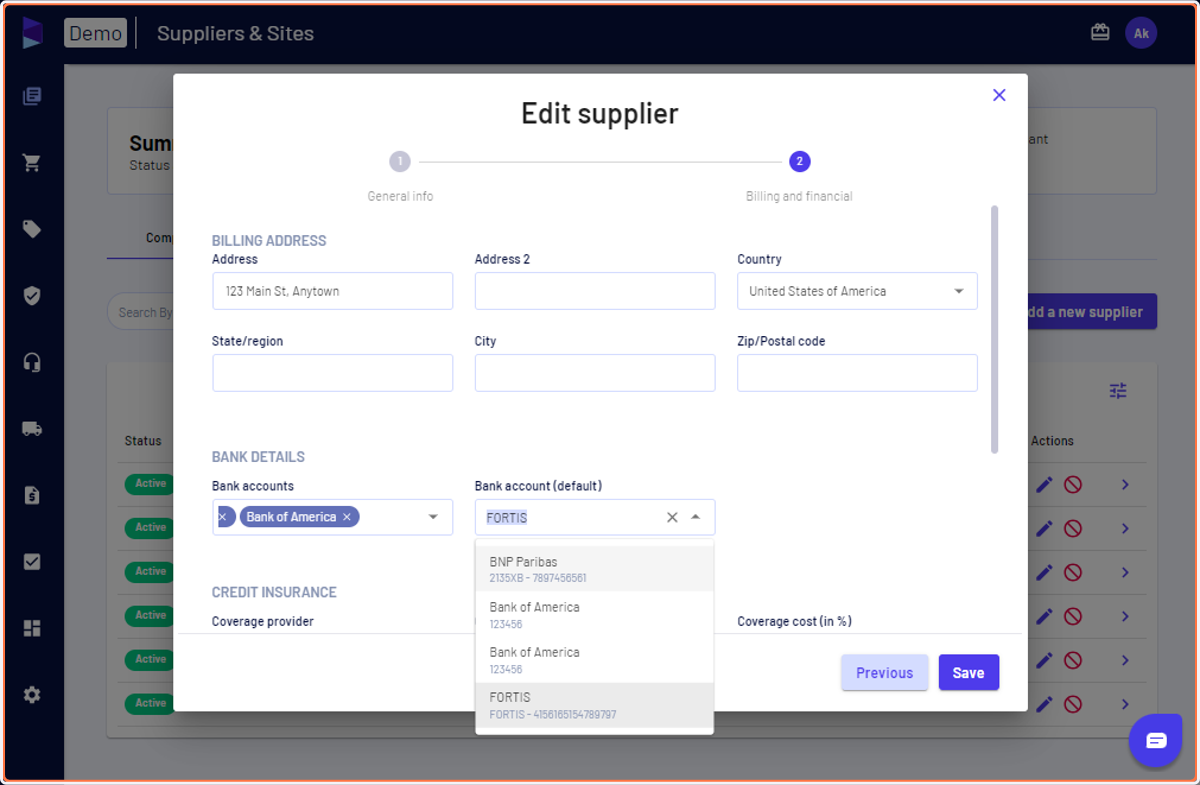Click the edit pencil in the first supplier row
1200x785 pixels.
coord(1044,485)
